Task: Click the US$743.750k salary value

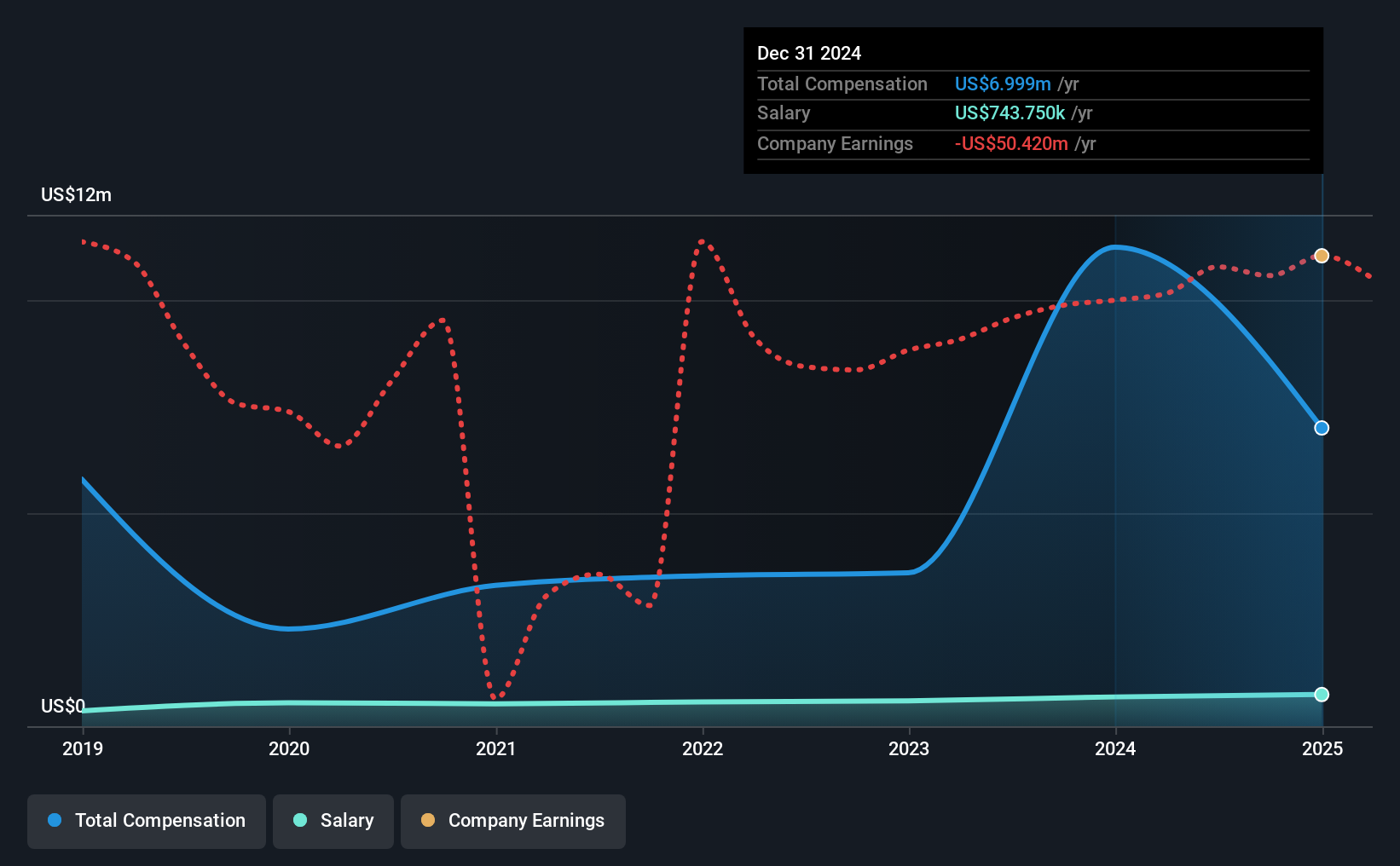Action: (x=1010, y=113)
